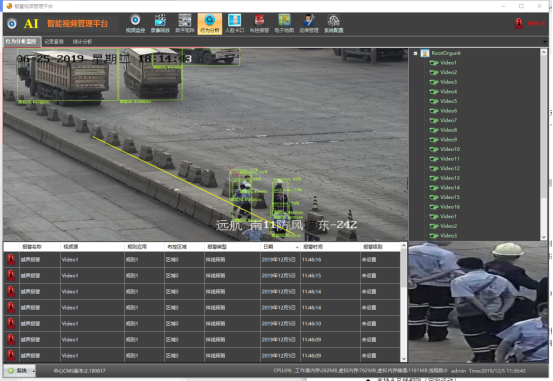Open the 系统配置 system configuration icon
The width and height of the screenshot is (553, 381).
tap(334, 24)
